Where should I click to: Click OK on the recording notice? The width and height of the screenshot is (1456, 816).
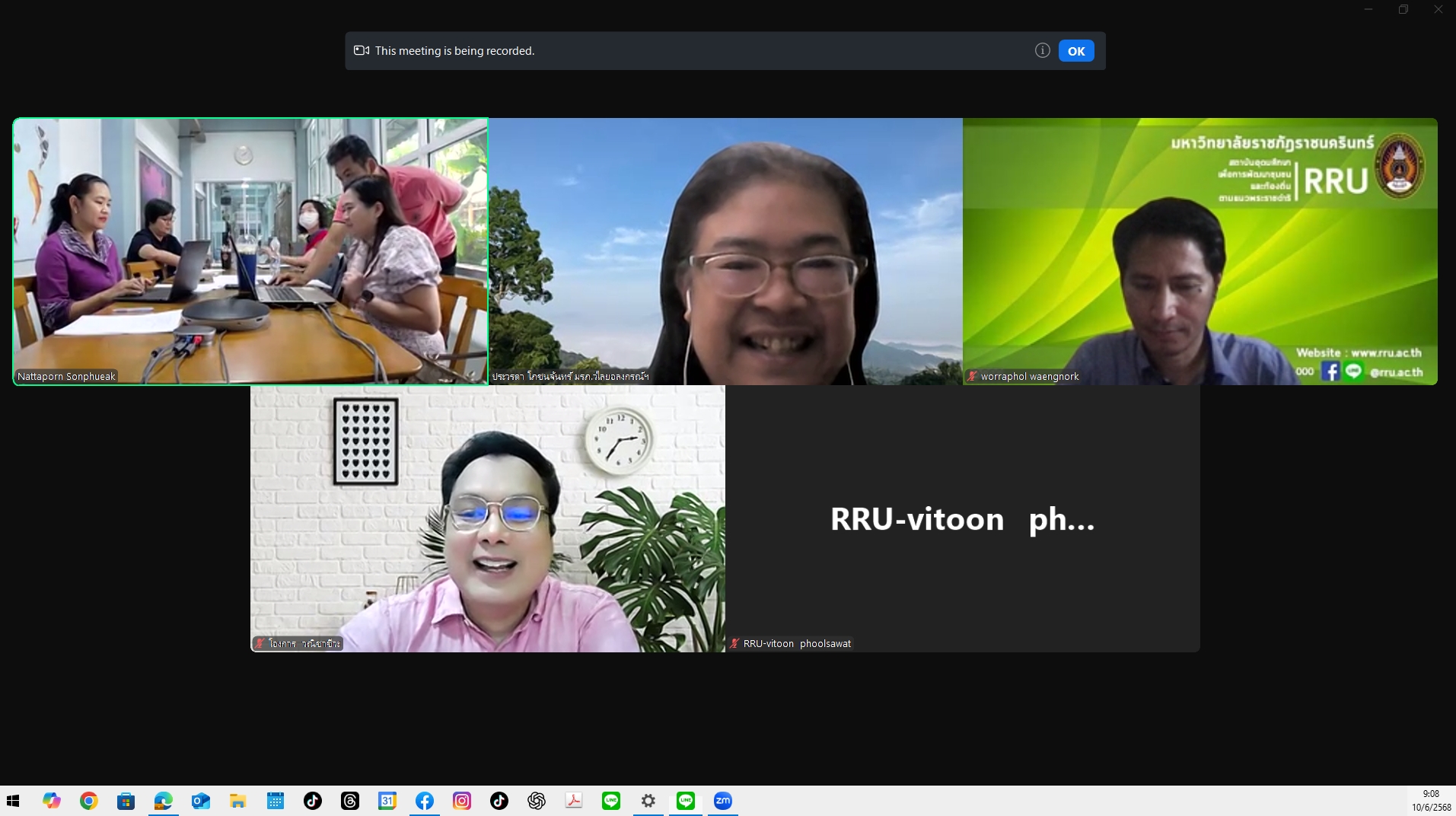coord(1075,51)
